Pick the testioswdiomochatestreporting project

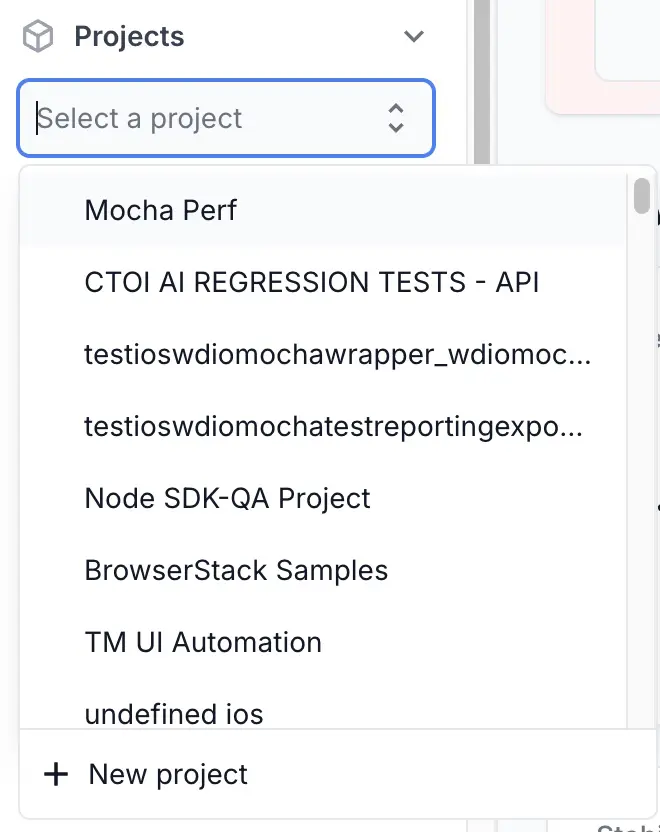[x=335, y=426]
